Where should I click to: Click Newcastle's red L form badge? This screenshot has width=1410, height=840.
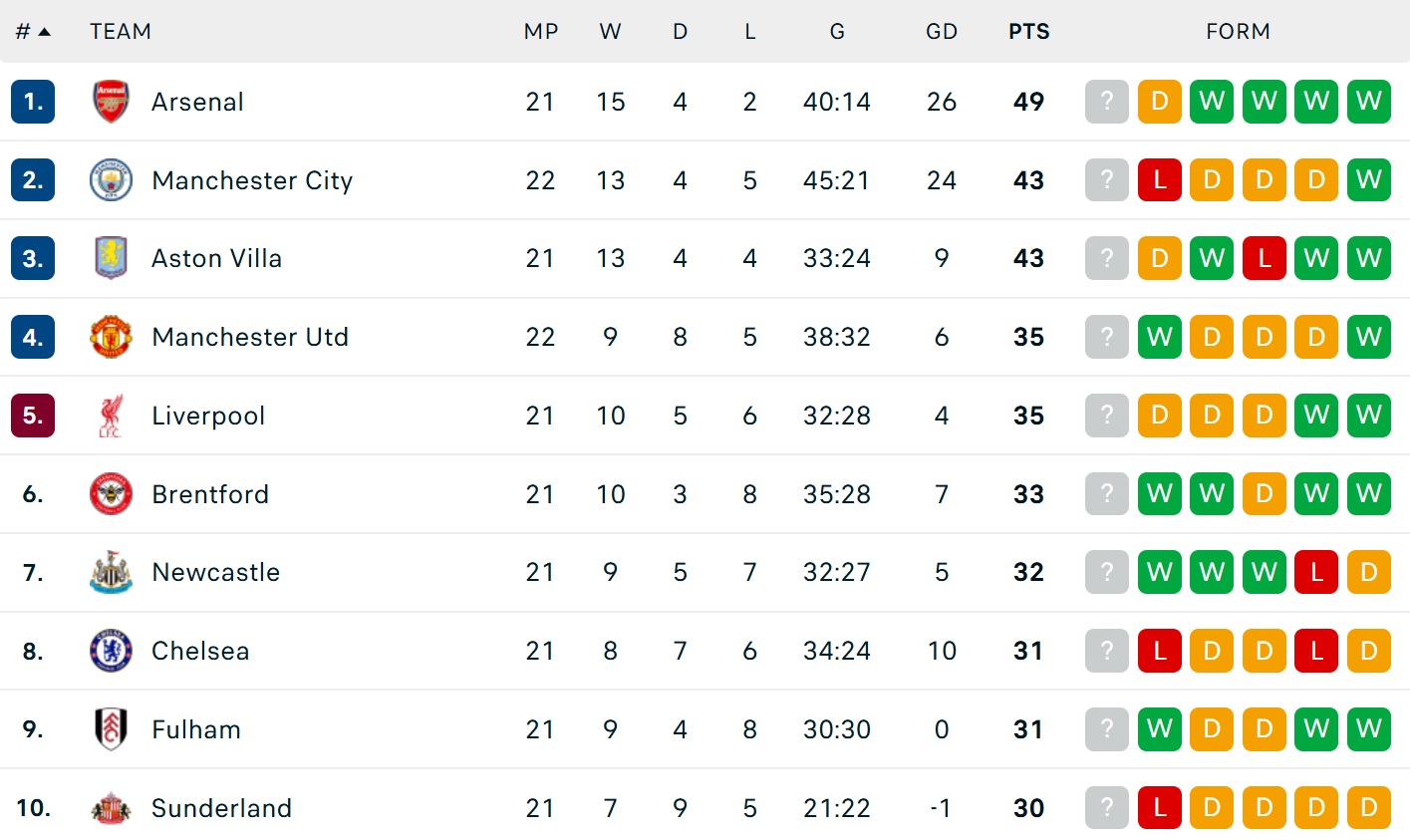pos(1316,572)
